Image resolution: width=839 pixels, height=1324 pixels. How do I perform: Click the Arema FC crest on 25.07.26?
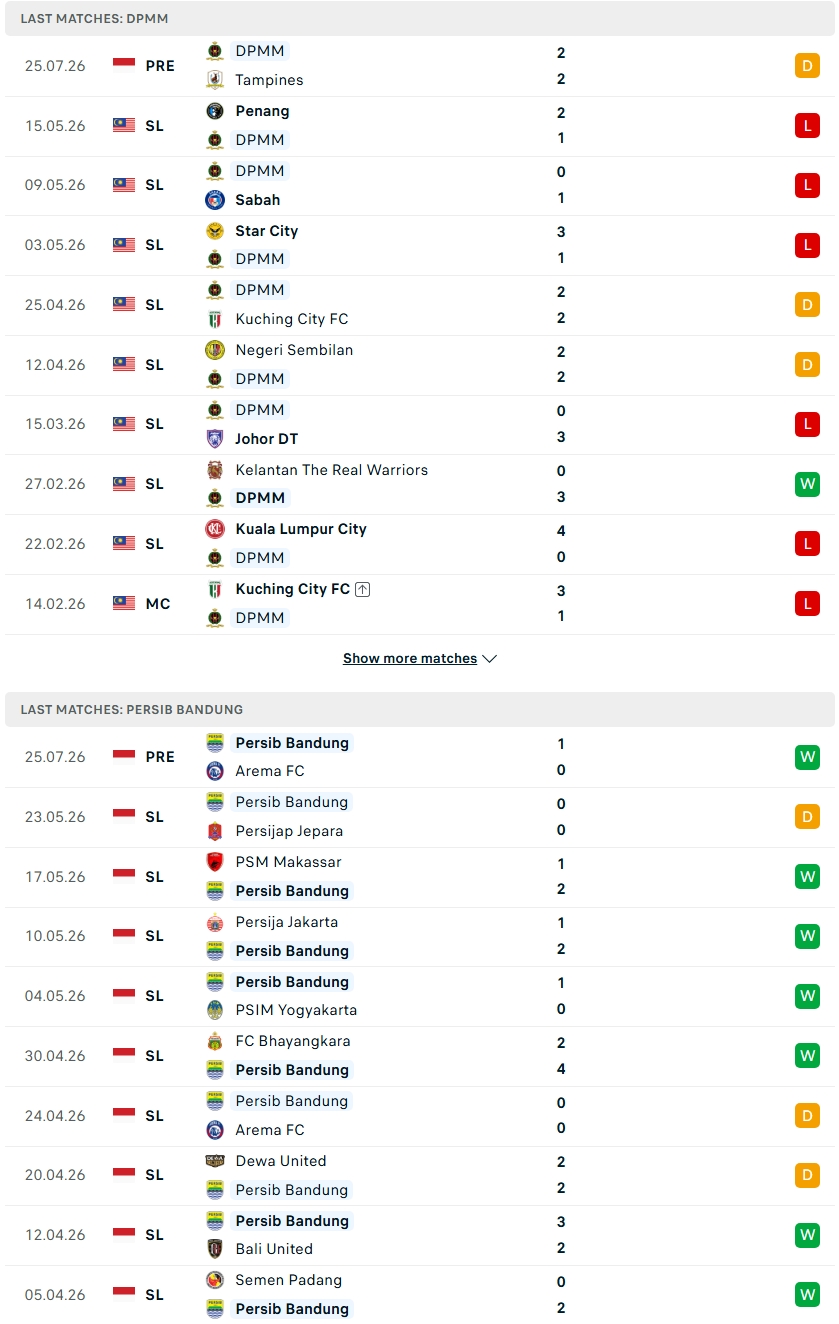pos(215,771)
